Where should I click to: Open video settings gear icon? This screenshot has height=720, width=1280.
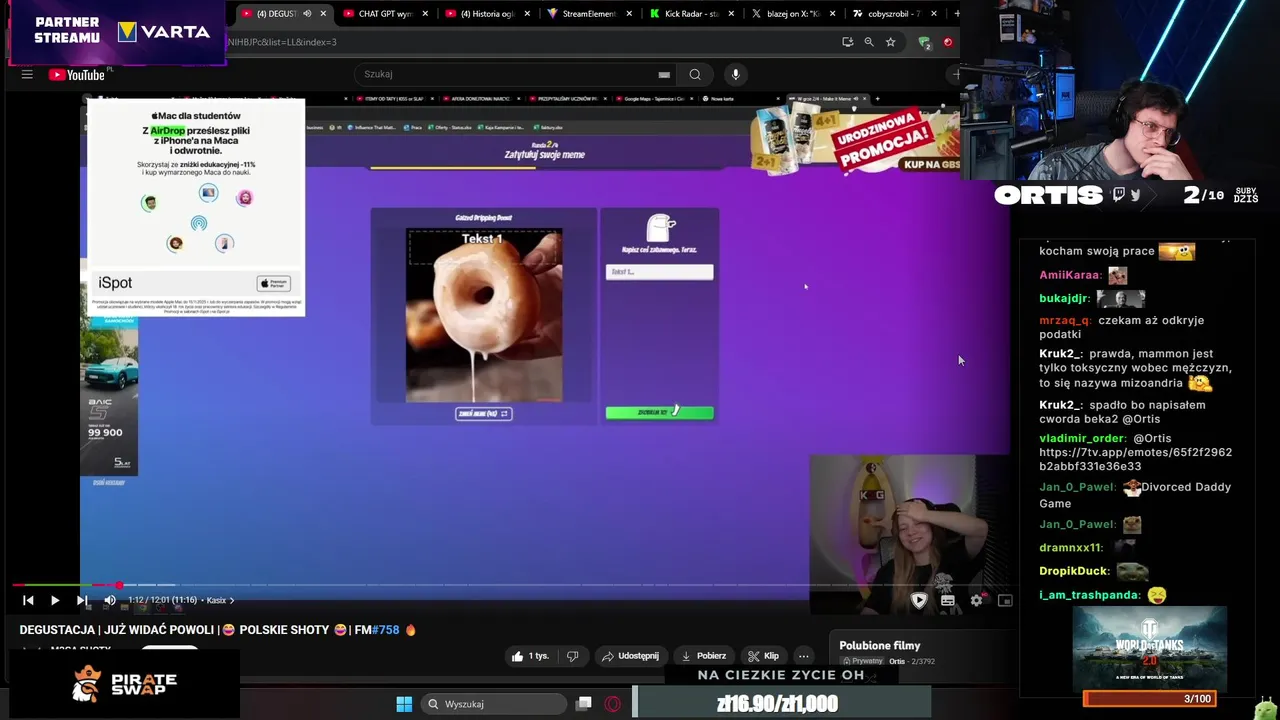tap(976, 600)
